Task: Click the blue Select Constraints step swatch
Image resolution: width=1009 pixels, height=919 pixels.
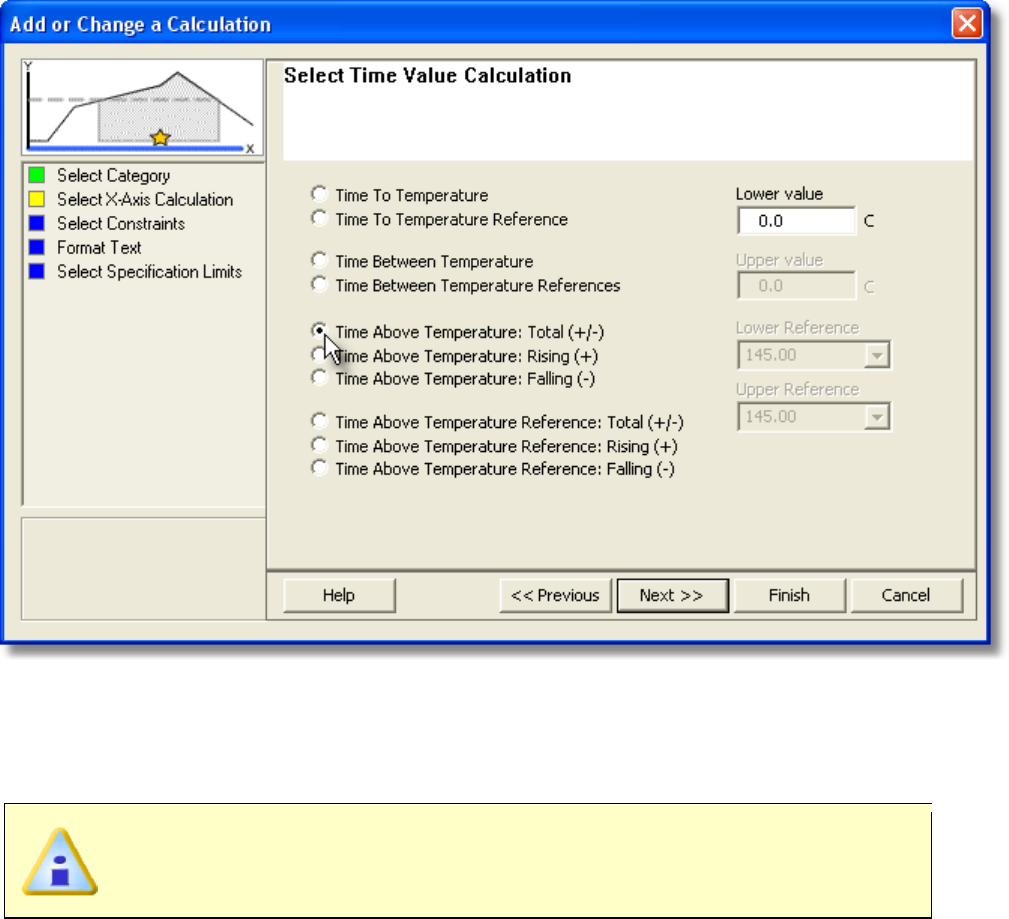Action: coord(37,223)
